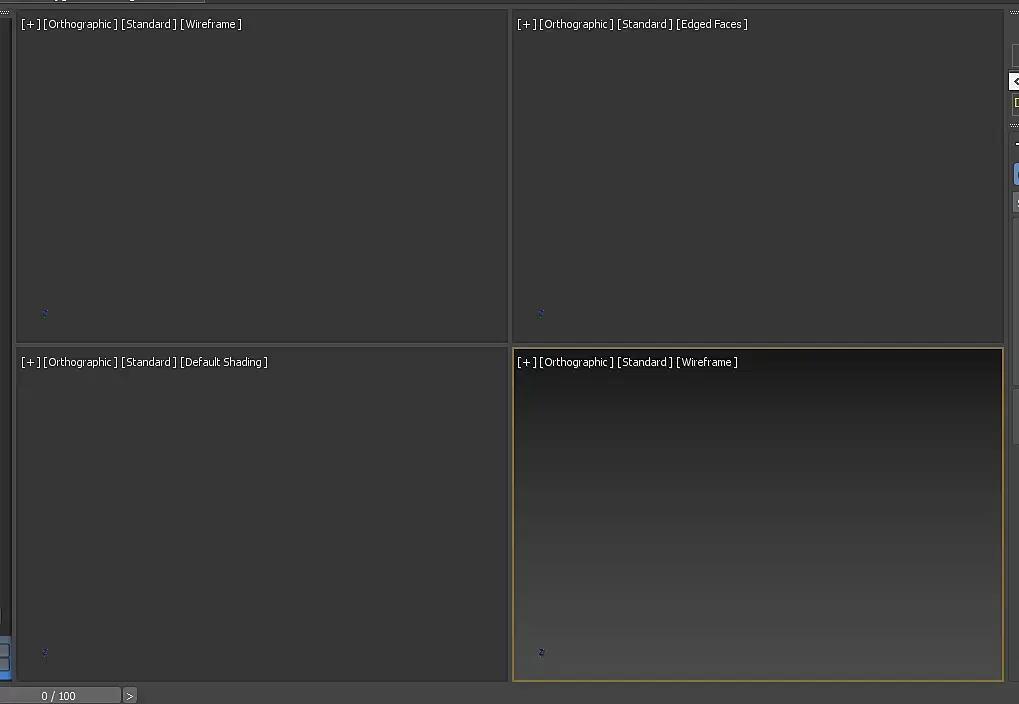Click Wireframe shading label in top-left viewport
This screenshot has height=704, width=1019.
[211, 24]
